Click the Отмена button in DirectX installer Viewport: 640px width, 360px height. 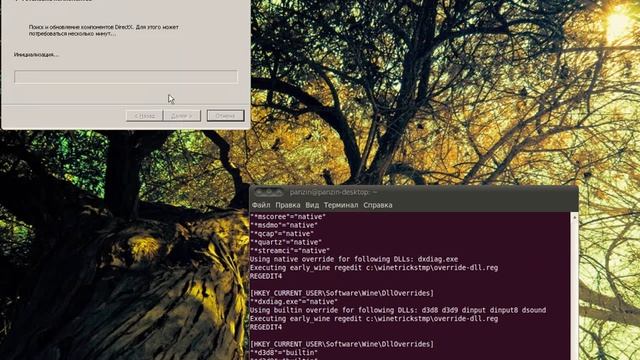(225, 116)
